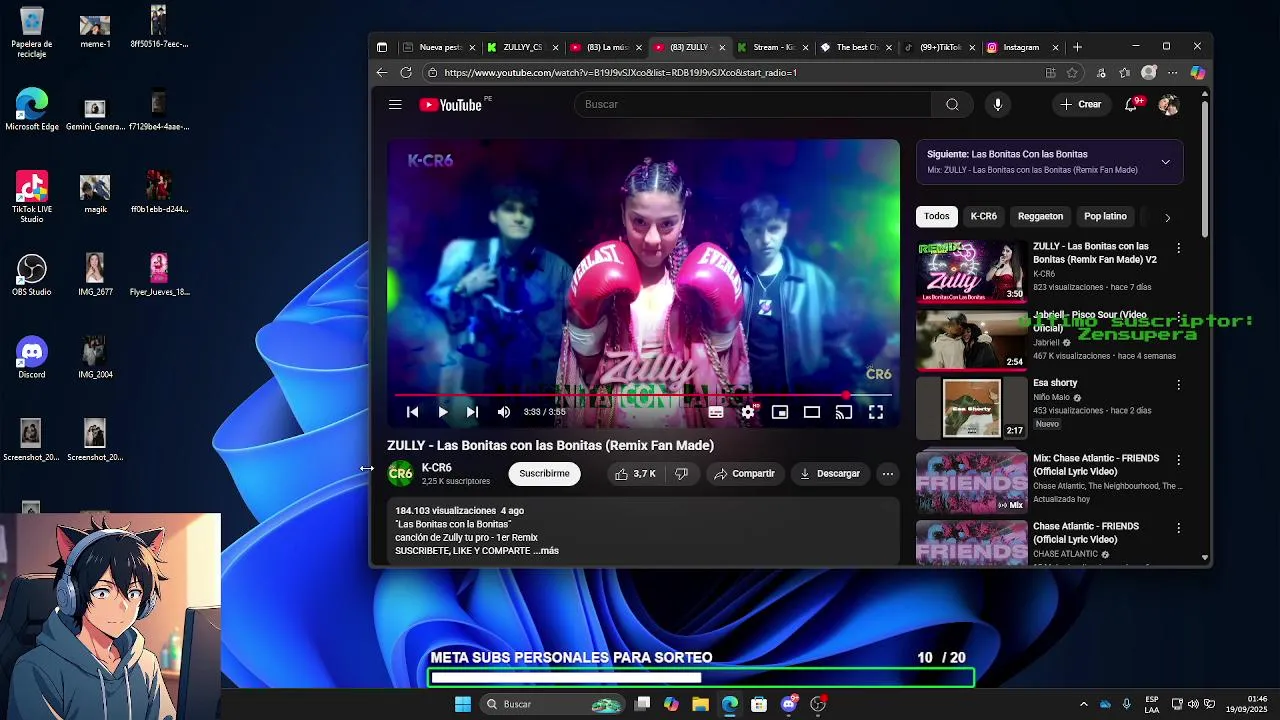
Task: Click the YouTube Buscar search field
Action: coord(752,104)
